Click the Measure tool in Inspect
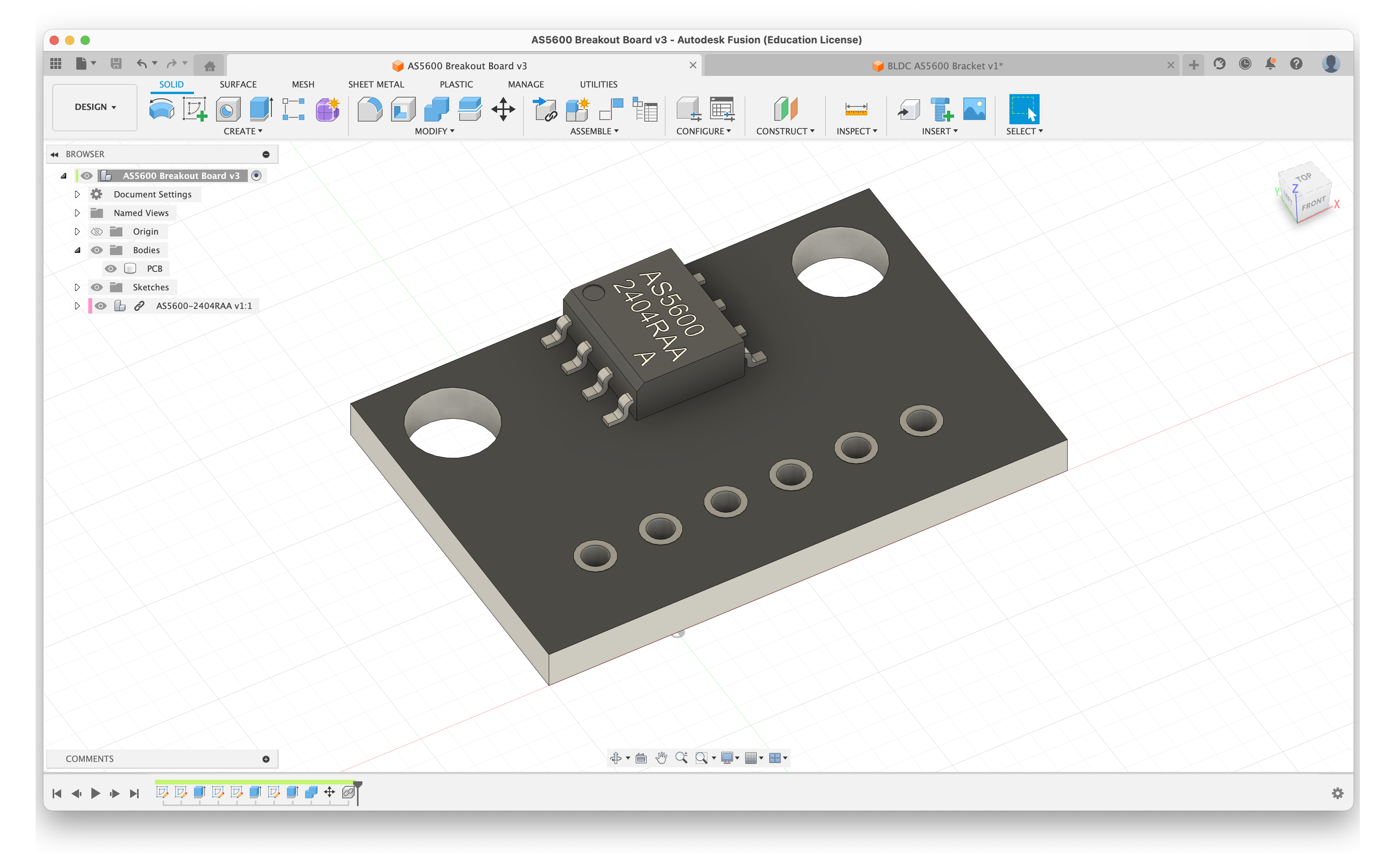 click(856, 108)
